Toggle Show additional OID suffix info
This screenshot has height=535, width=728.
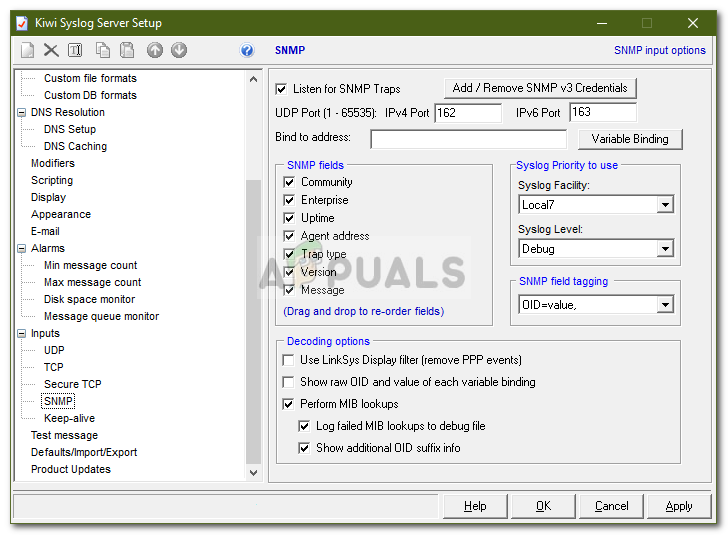coord(304,448)
